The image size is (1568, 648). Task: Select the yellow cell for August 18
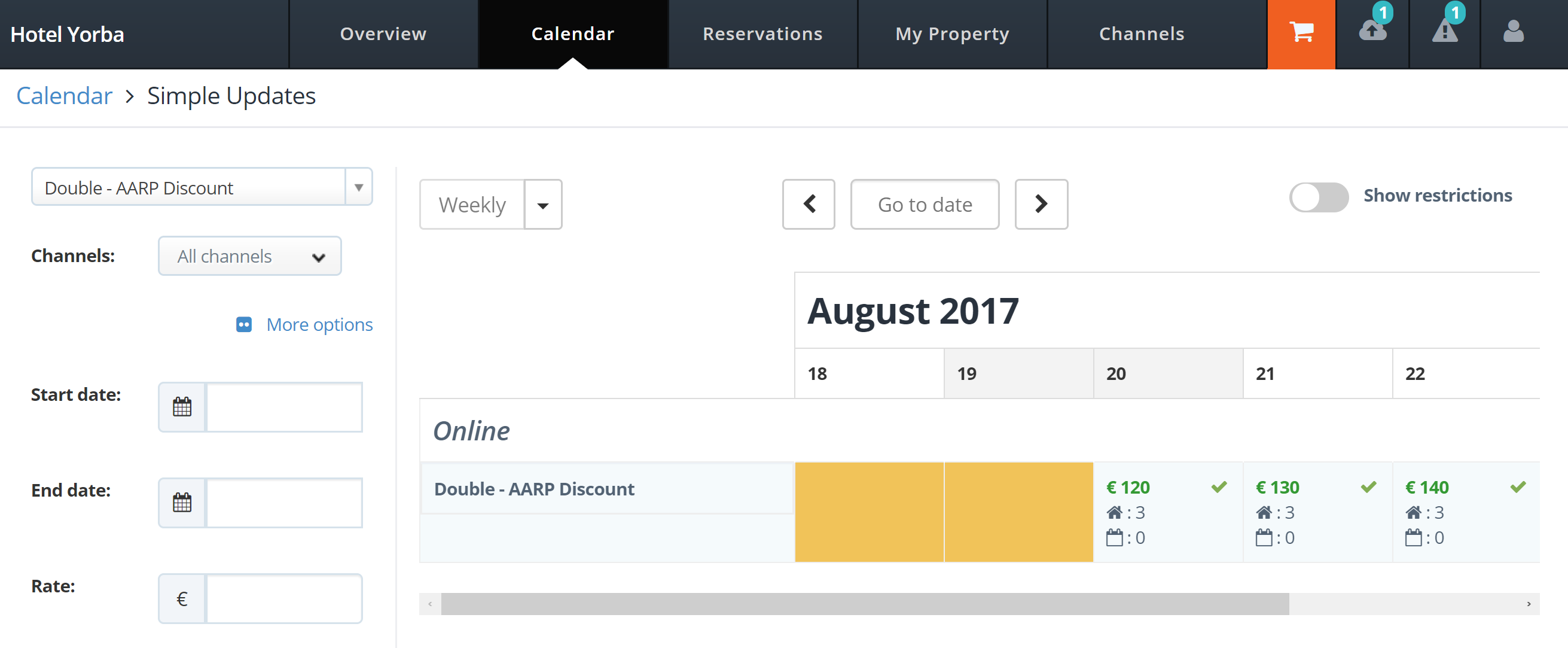pos(870,512)
